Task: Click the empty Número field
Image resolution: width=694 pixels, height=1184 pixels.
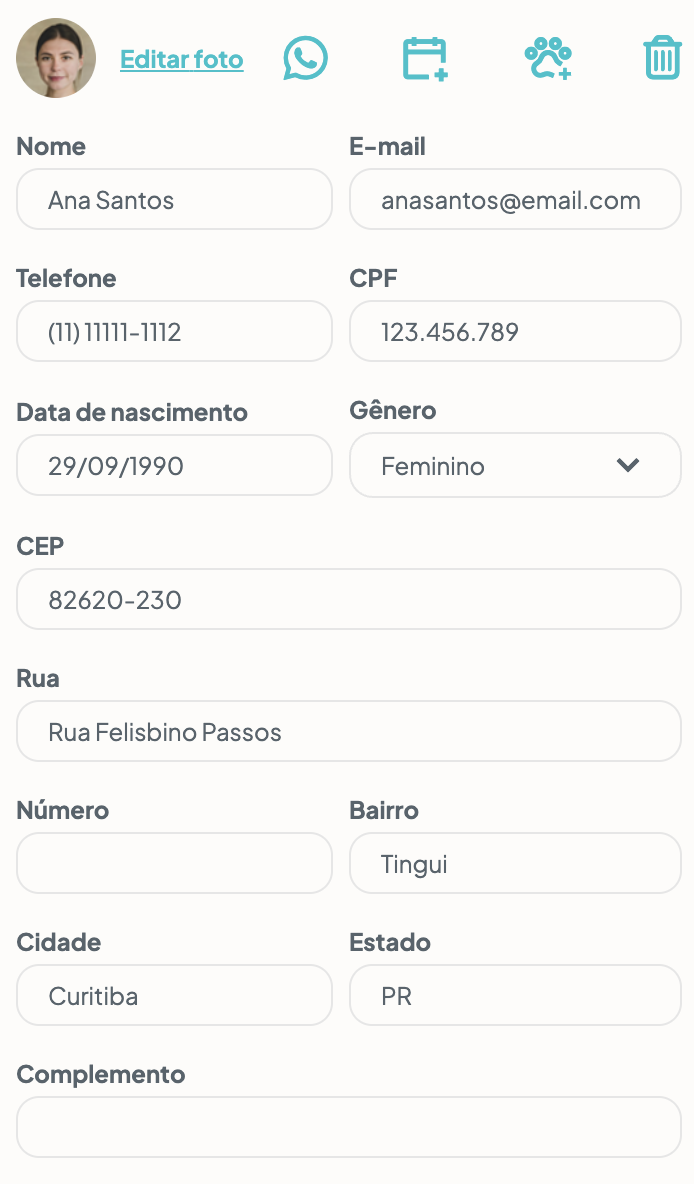Action: tap(174, 863)
